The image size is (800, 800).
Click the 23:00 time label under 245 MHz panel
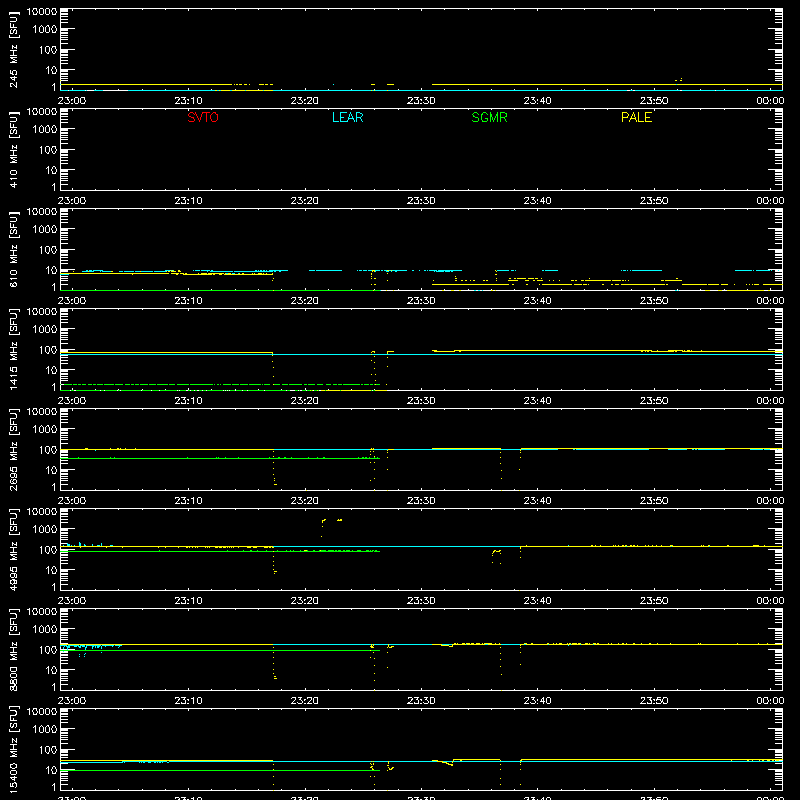click(x=72, y=101)
